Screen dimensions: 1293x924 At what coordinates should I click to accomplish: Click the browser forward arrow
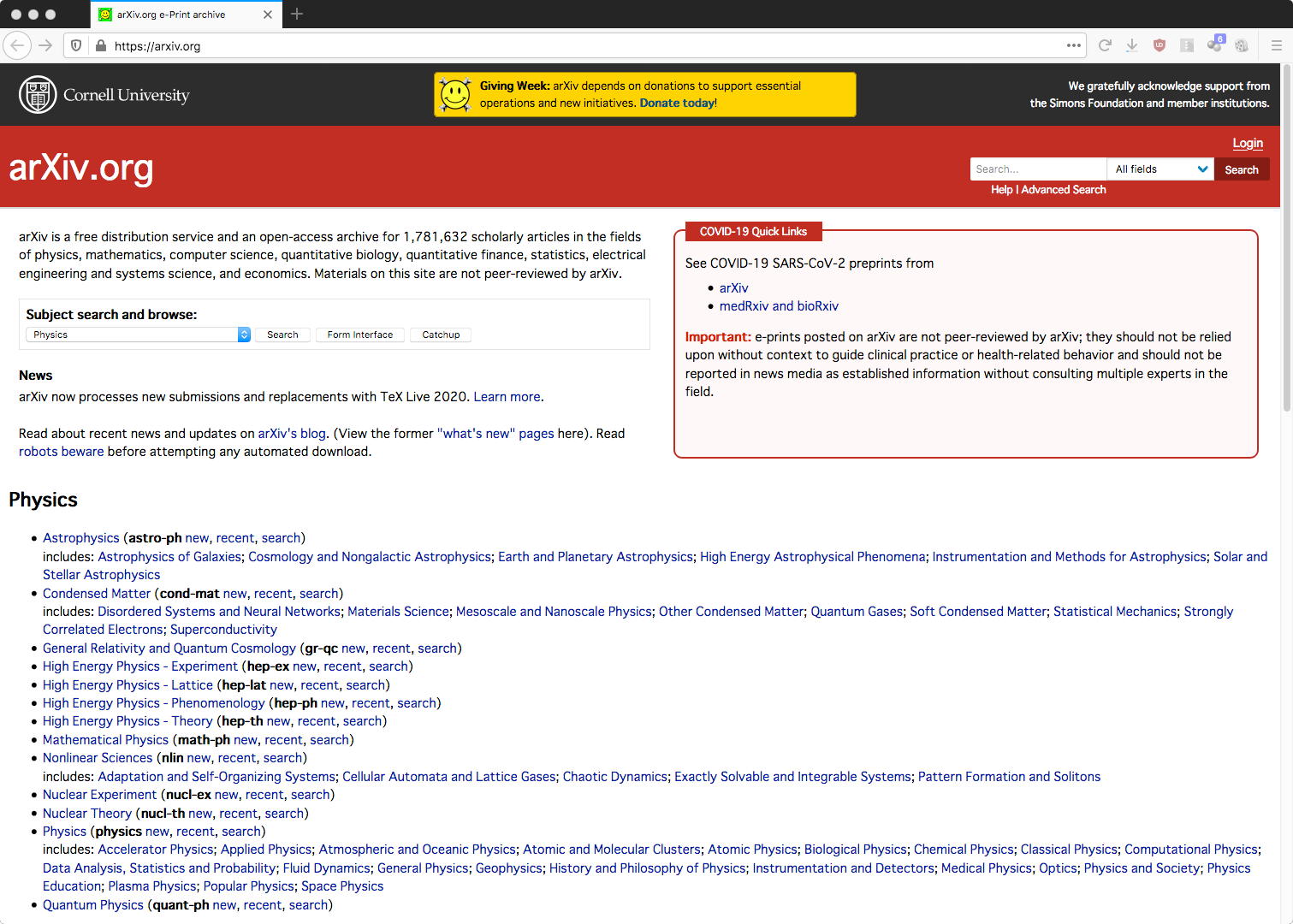pyautogui.click(x=45, y=45)
